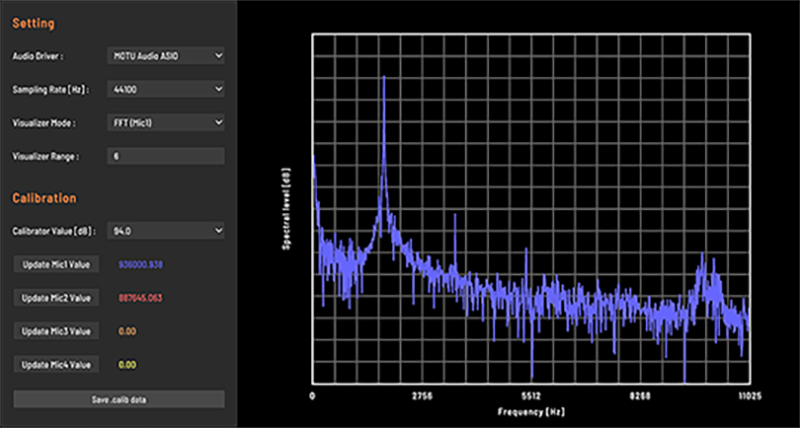Click the Visualizer Mode label
Viewport: 800px width, 428px height.
44,123
